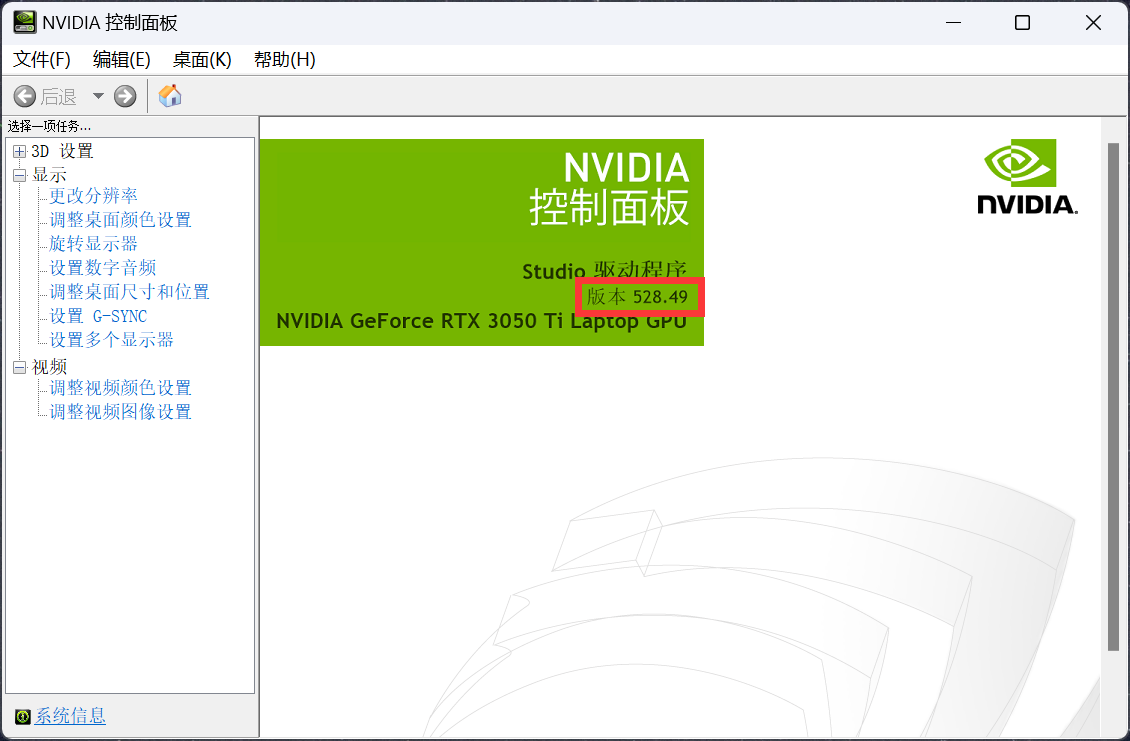The image size is (1130, 741).
Task: Open the 编辑(E) menu
Action: (122, 60)
